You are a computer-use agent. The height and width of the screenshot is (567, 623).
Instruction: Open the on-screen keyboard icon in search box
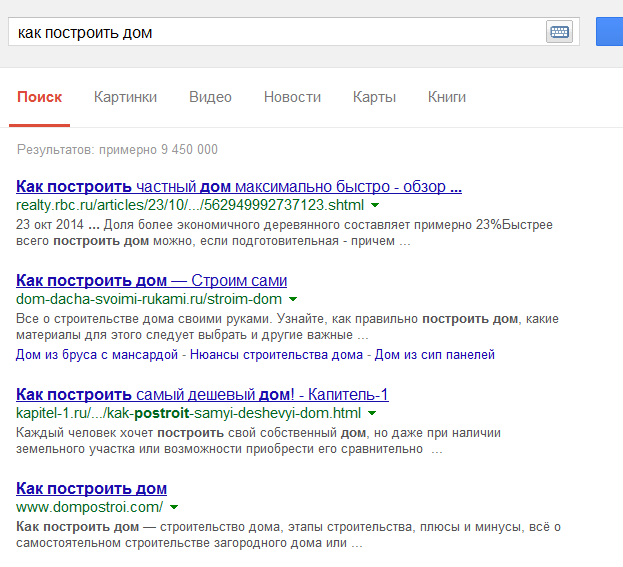(x=559, y=32)
